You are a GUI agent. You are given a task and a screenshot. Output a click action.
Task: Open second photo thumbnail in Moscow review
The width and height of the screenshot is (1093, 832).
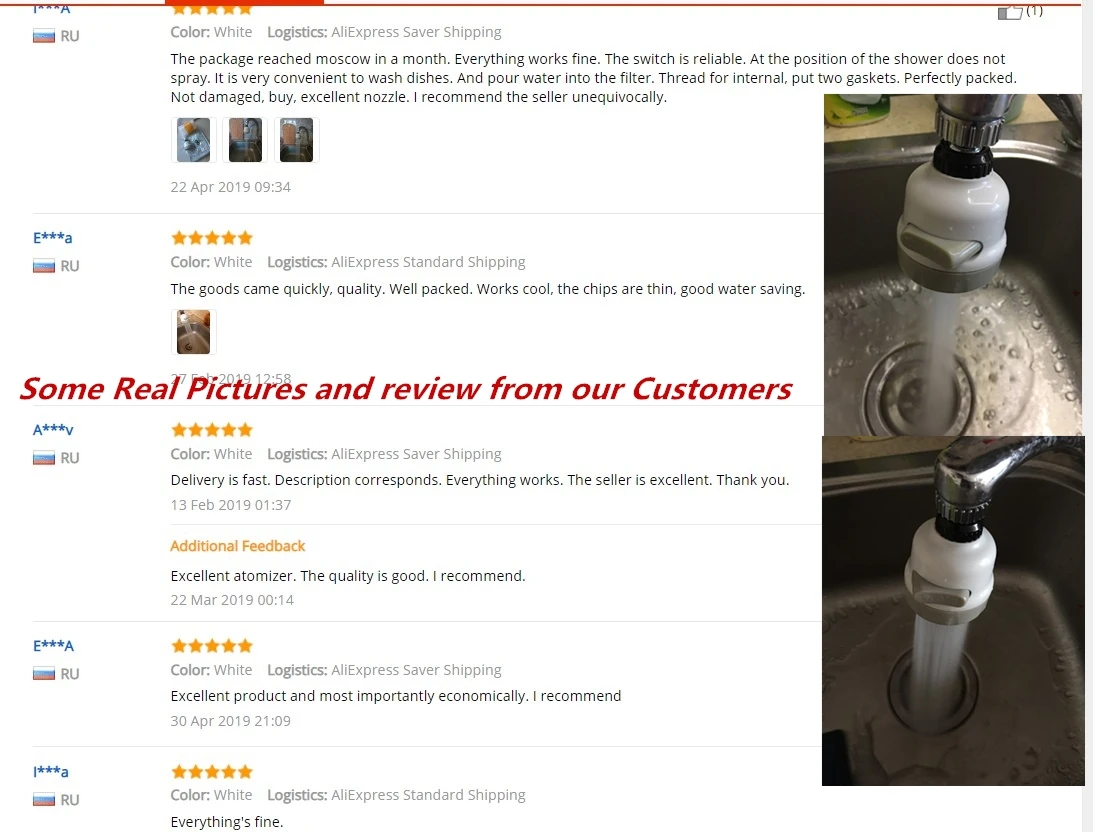pos(245,140)
